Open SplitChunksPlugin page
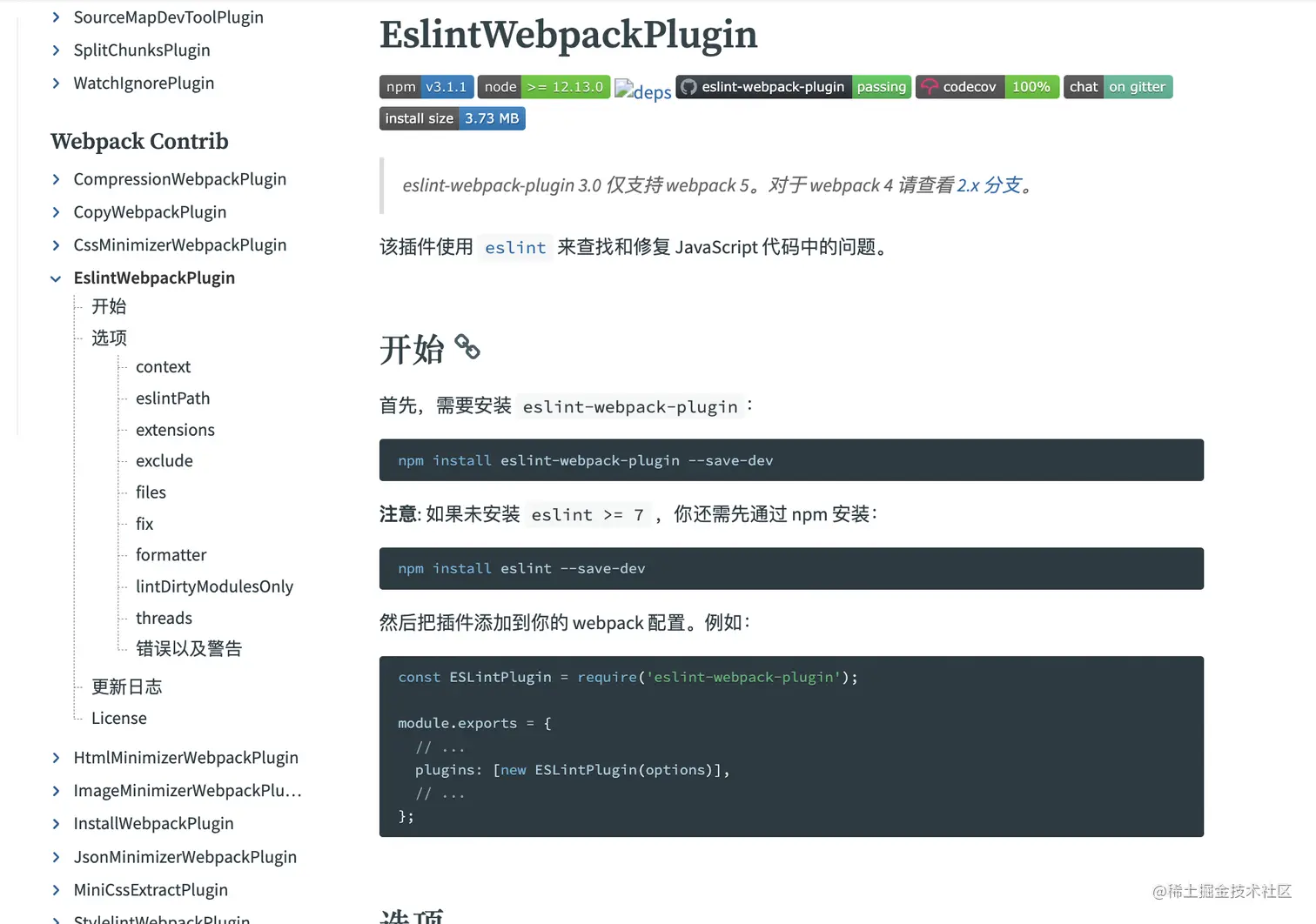 click(x=142, y=50)
